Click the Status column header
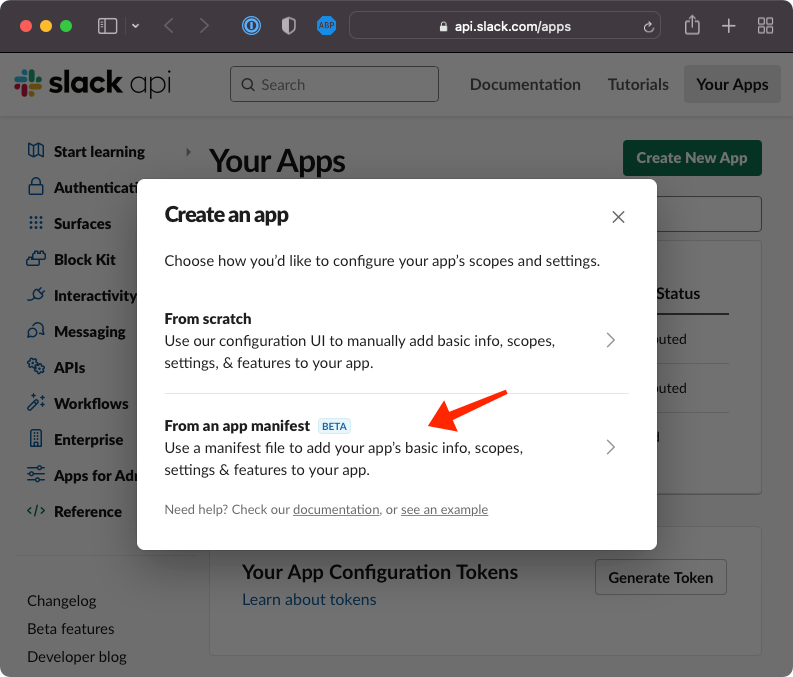 (x=678, y=293)
